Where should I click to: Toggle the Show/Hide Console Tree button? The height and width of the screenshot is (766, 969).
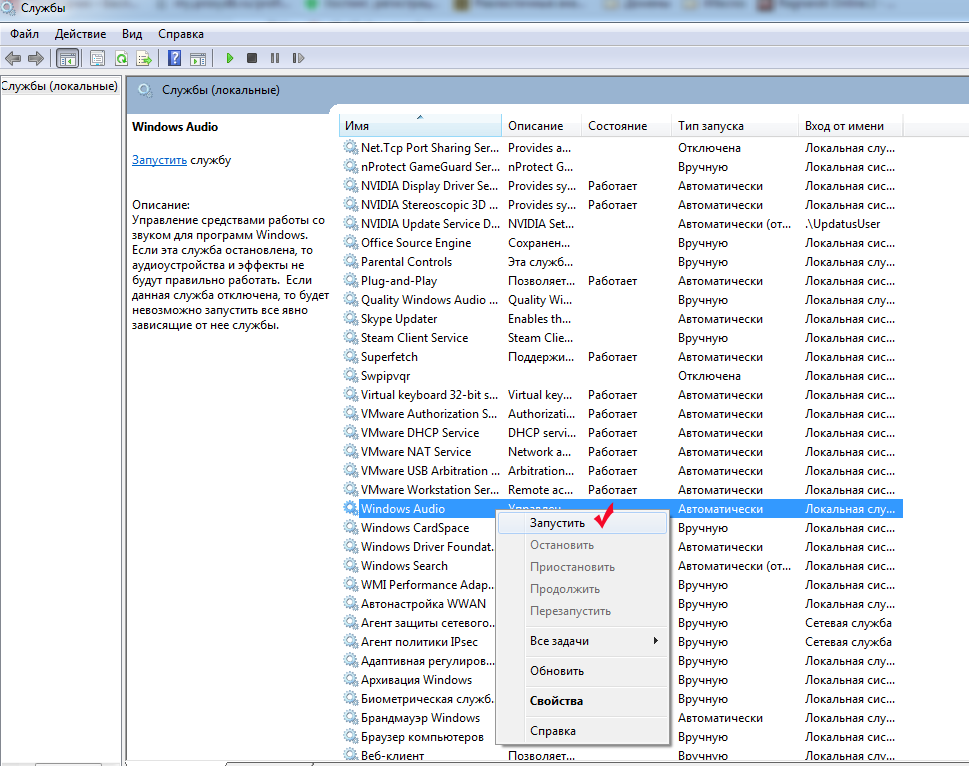[x=67, y=59]
